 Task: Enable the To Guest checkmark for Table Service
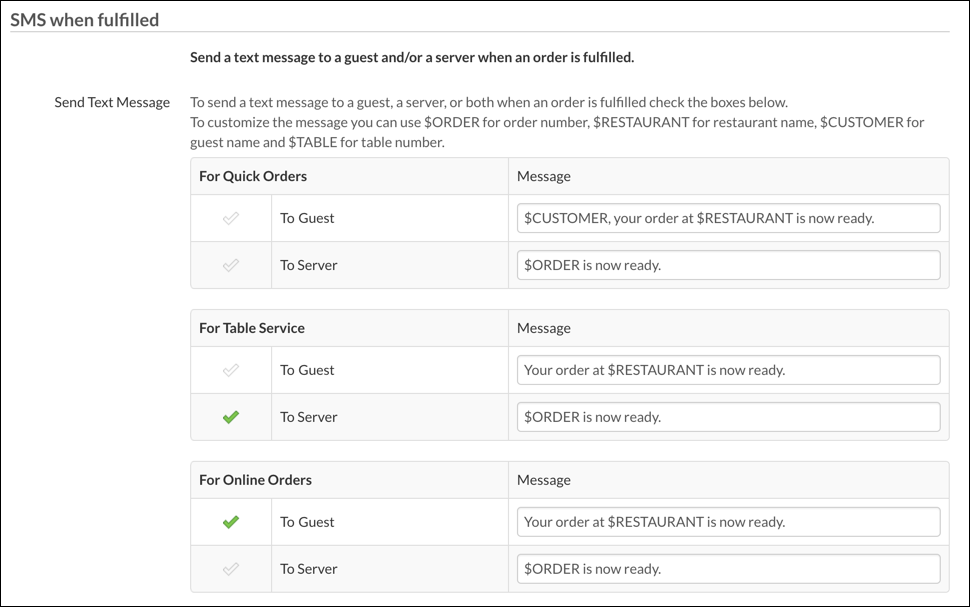click(x=229, y=369)
